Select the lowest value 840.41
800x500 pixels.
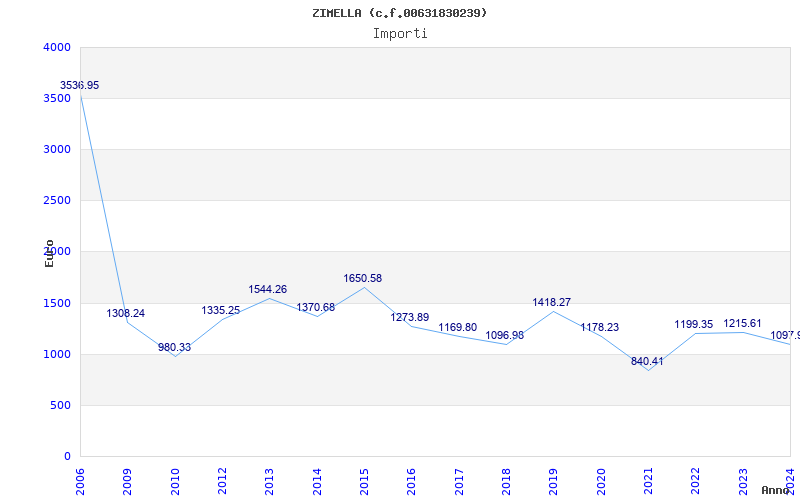[647, 361]
